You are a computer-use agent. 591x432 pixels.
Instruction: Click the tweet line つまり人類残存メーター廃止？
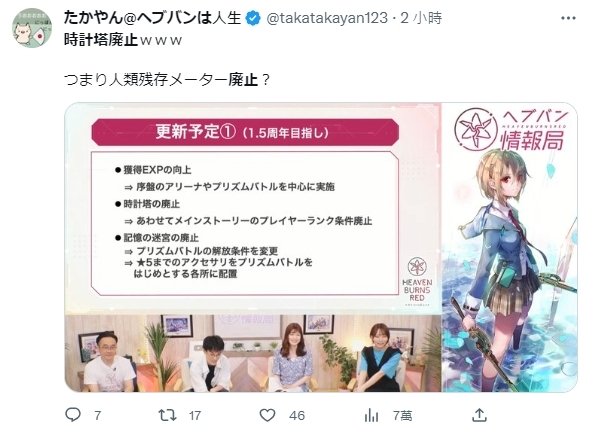[167, 80]
